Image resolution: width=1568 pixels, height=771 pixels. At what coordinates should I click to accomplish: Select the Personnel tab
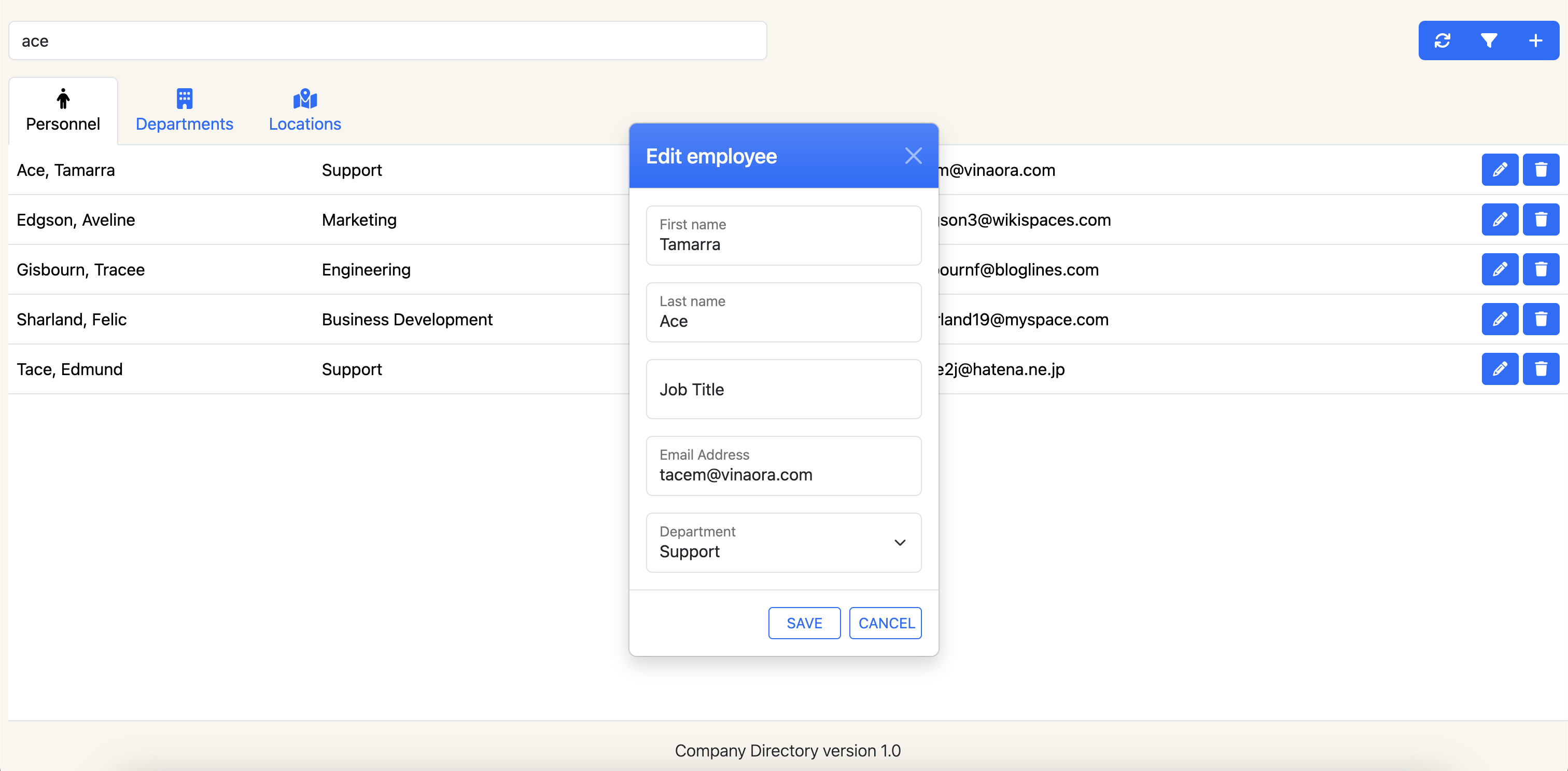(63, 111)
